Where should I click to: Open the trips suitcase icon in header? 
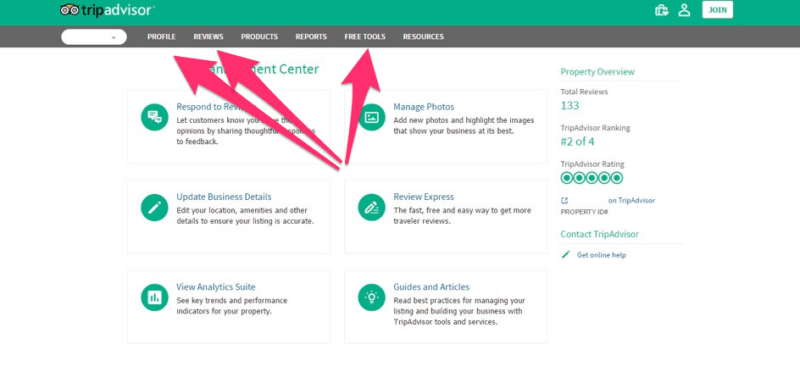pos(662,10)
